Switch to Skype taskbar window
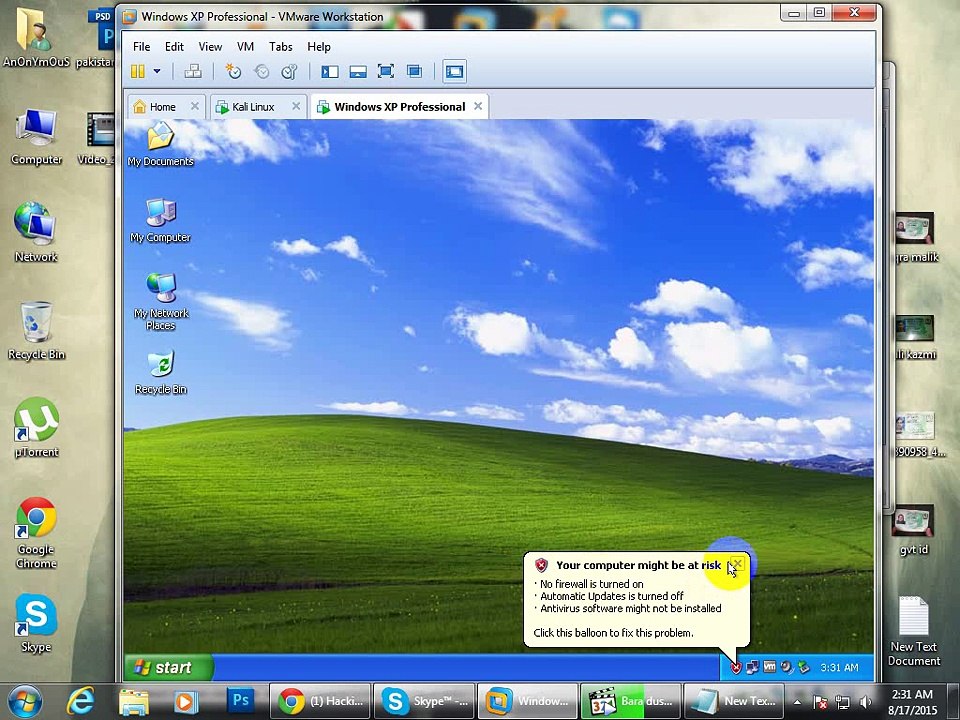This screenshot has width=960, height=720. click(x=424, y=701)
